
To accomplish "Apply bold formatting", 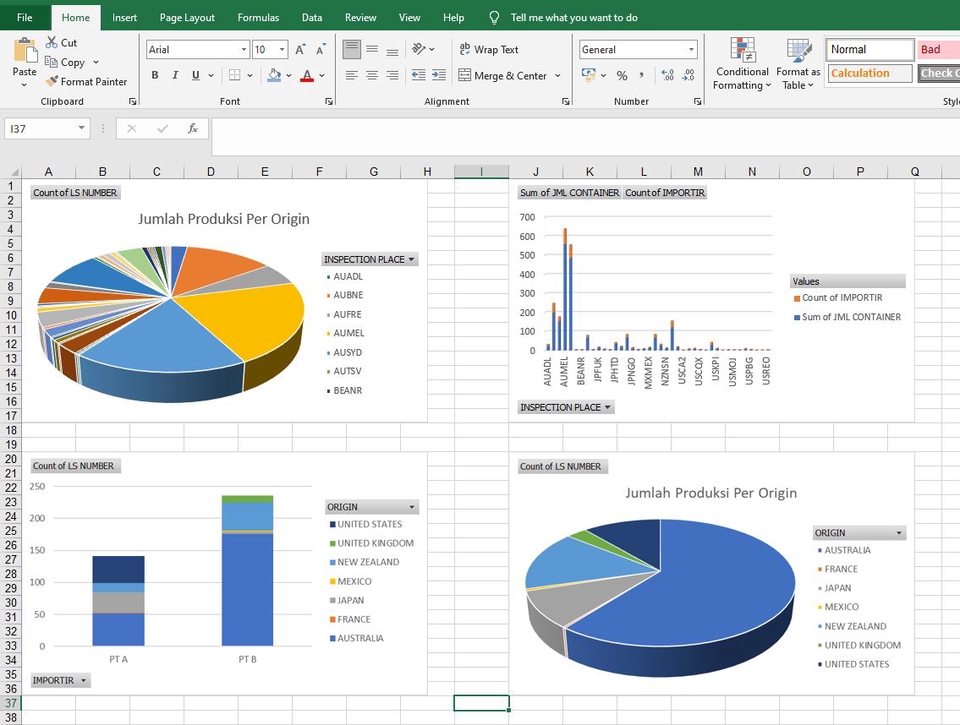I will (154, 75).
